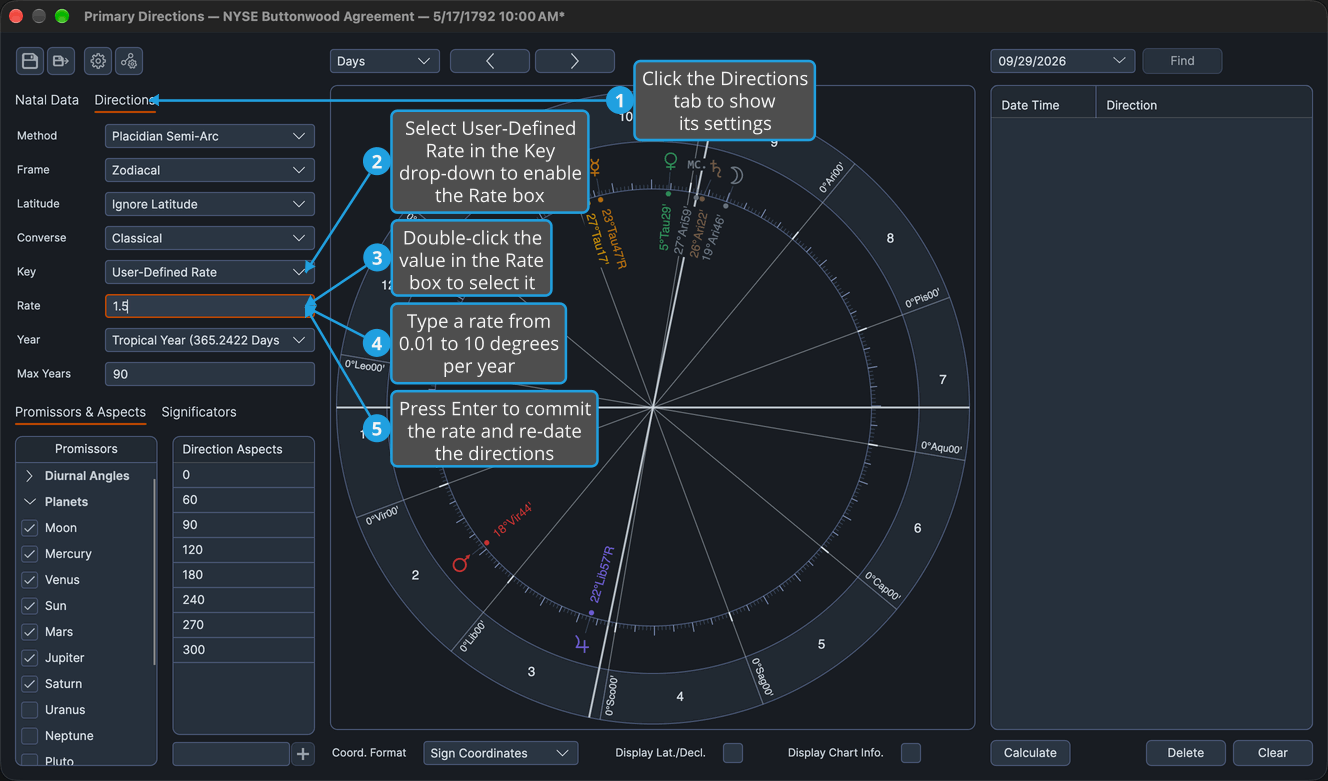Click the Clear button
Screen dimensions: 1328x781
1273,753
